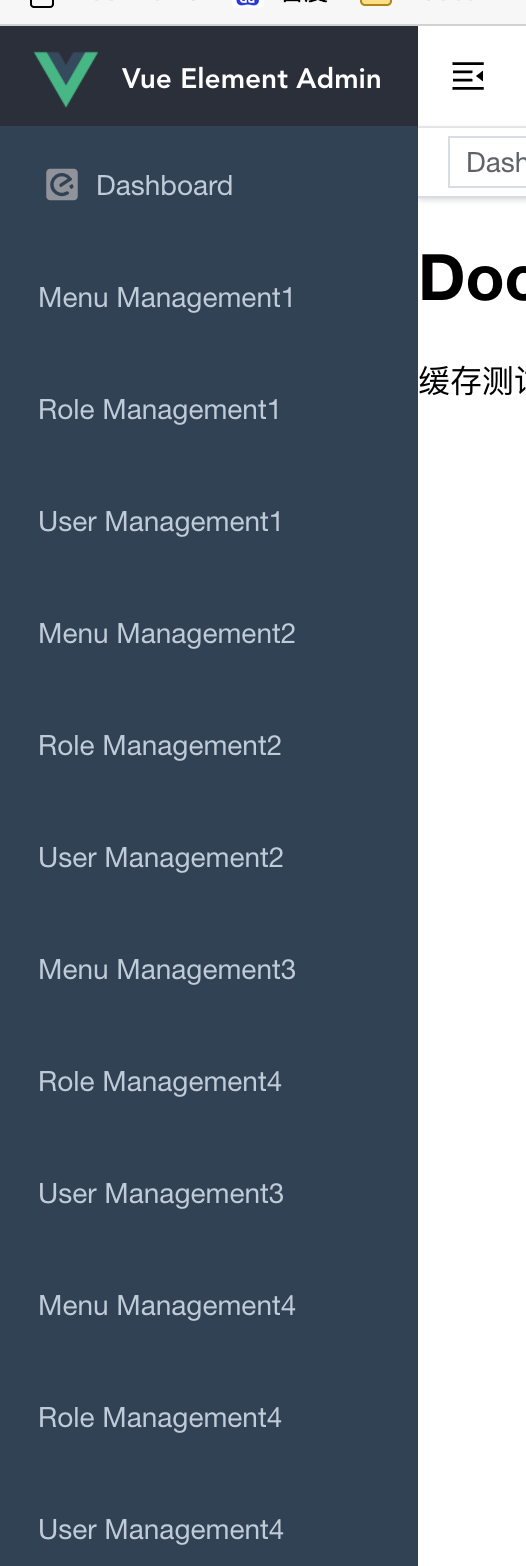Image resolution: width=526 pixels, height=1566 pixels.
Task: Open User Management2 page
Action: pos(209,857)
